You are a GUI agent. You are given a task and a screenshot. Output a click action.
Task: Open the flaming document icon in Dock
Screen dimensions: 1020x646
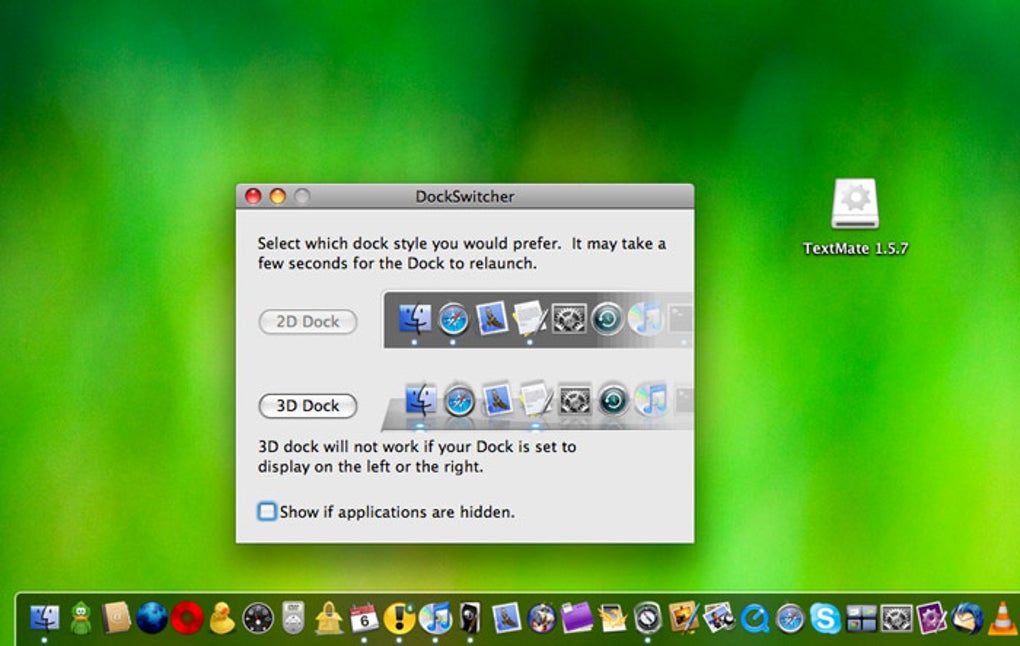point(613,618)
